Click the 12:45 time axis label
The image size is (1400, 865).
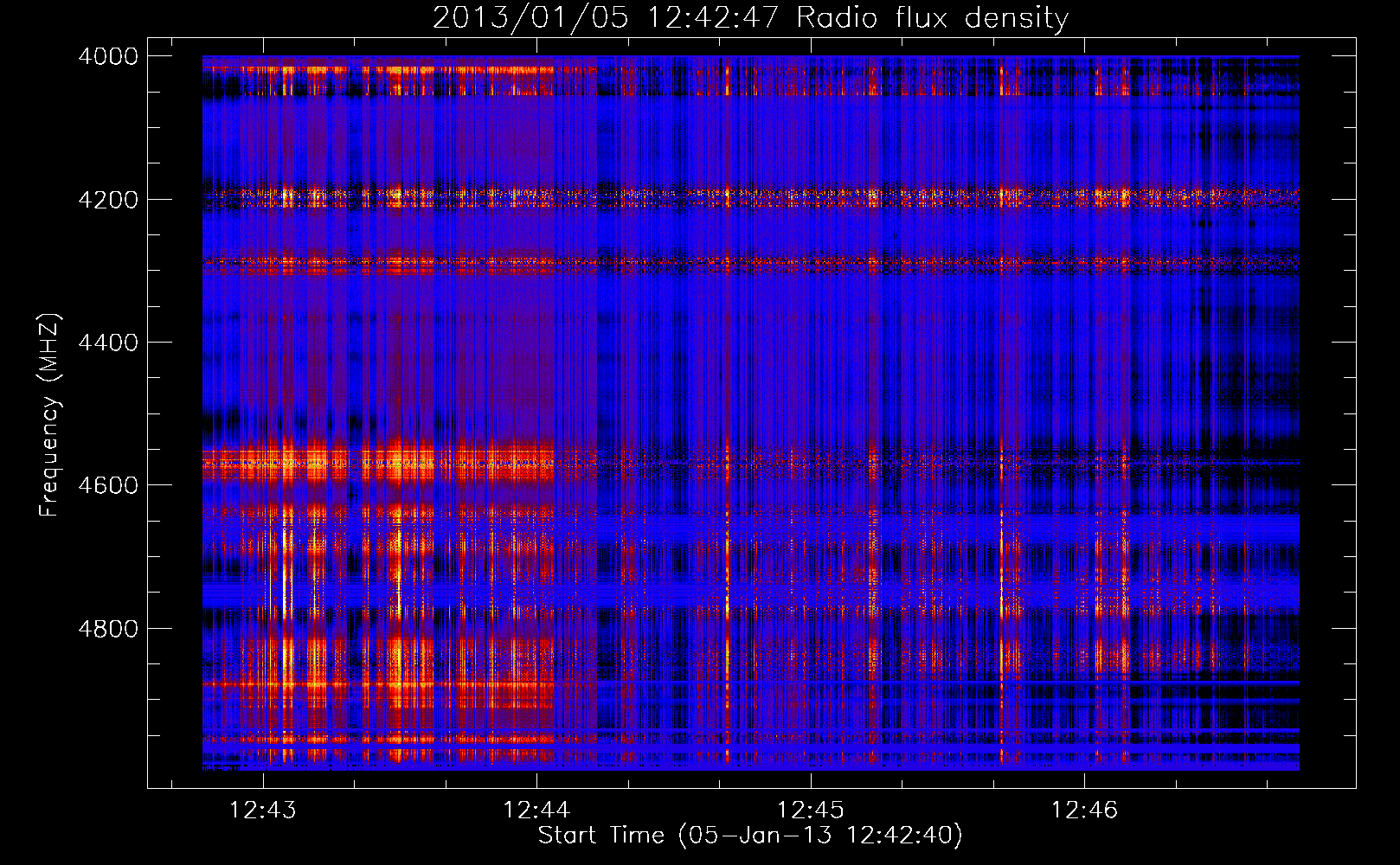pyautogui.click(x=810, y=810)
